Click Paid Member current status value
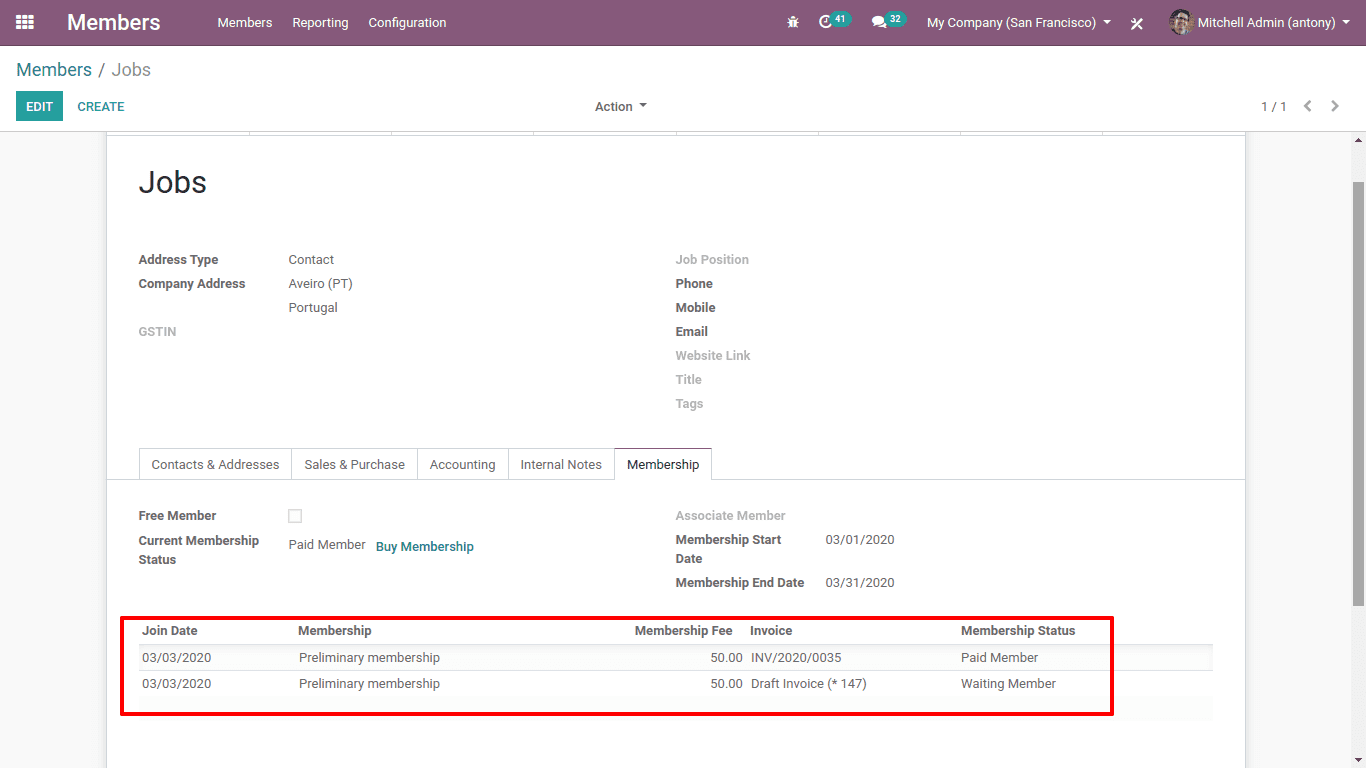The image size is (1366, 768). click(327, 545)
